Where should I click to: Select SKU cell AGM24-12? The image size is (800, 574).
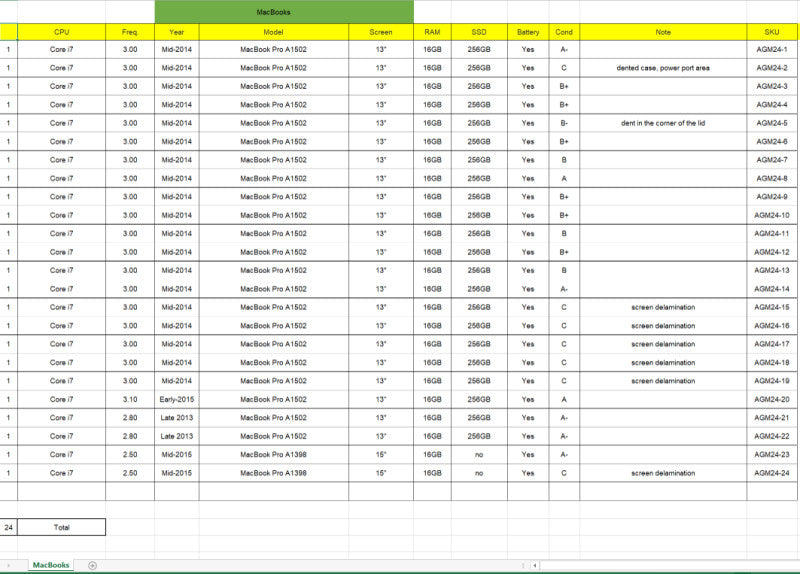point(772,252)
